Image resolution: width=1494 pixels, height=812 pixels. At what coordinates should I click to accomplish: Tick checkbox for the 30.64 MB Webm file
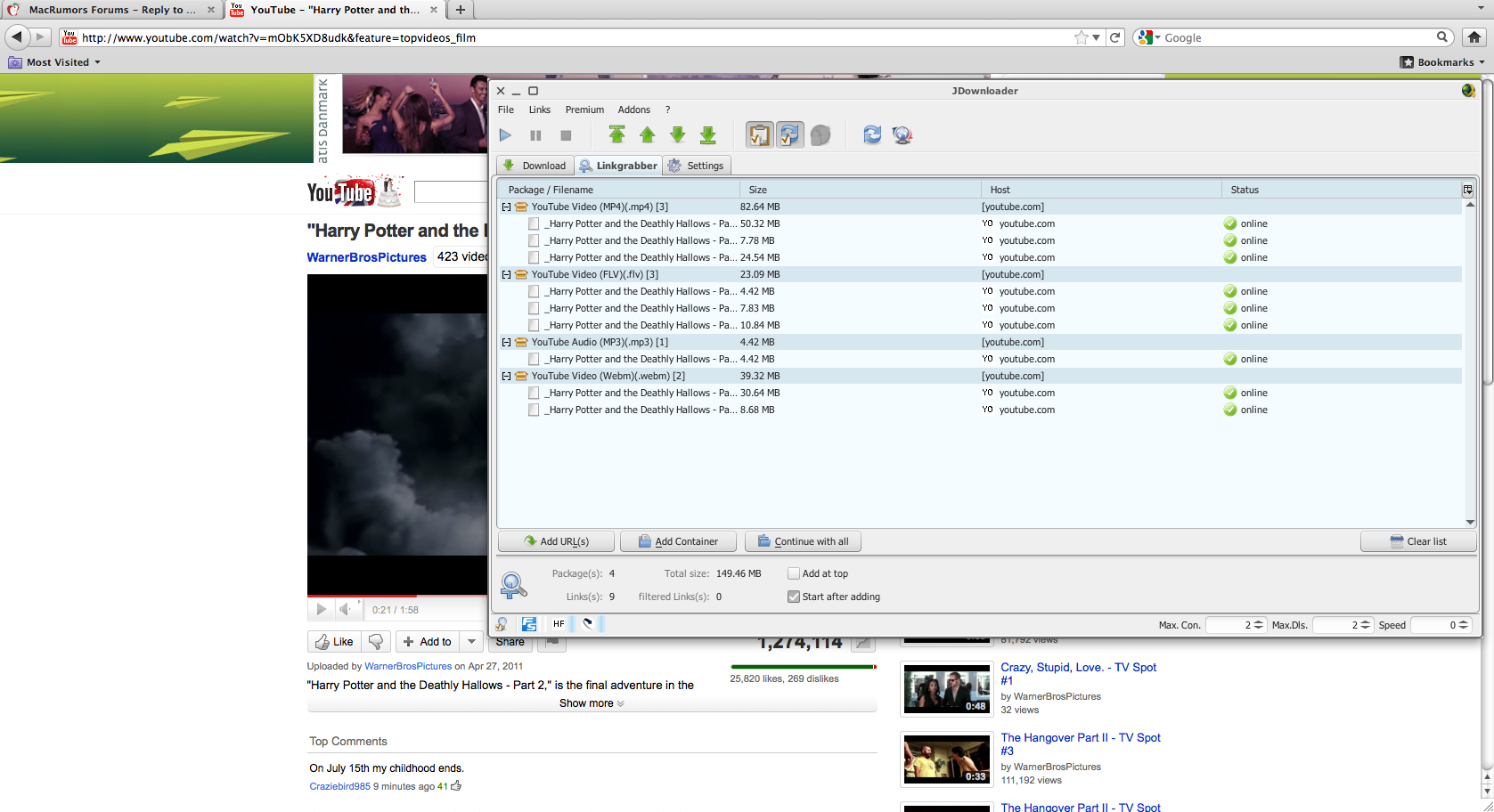[x=534, y=394]
